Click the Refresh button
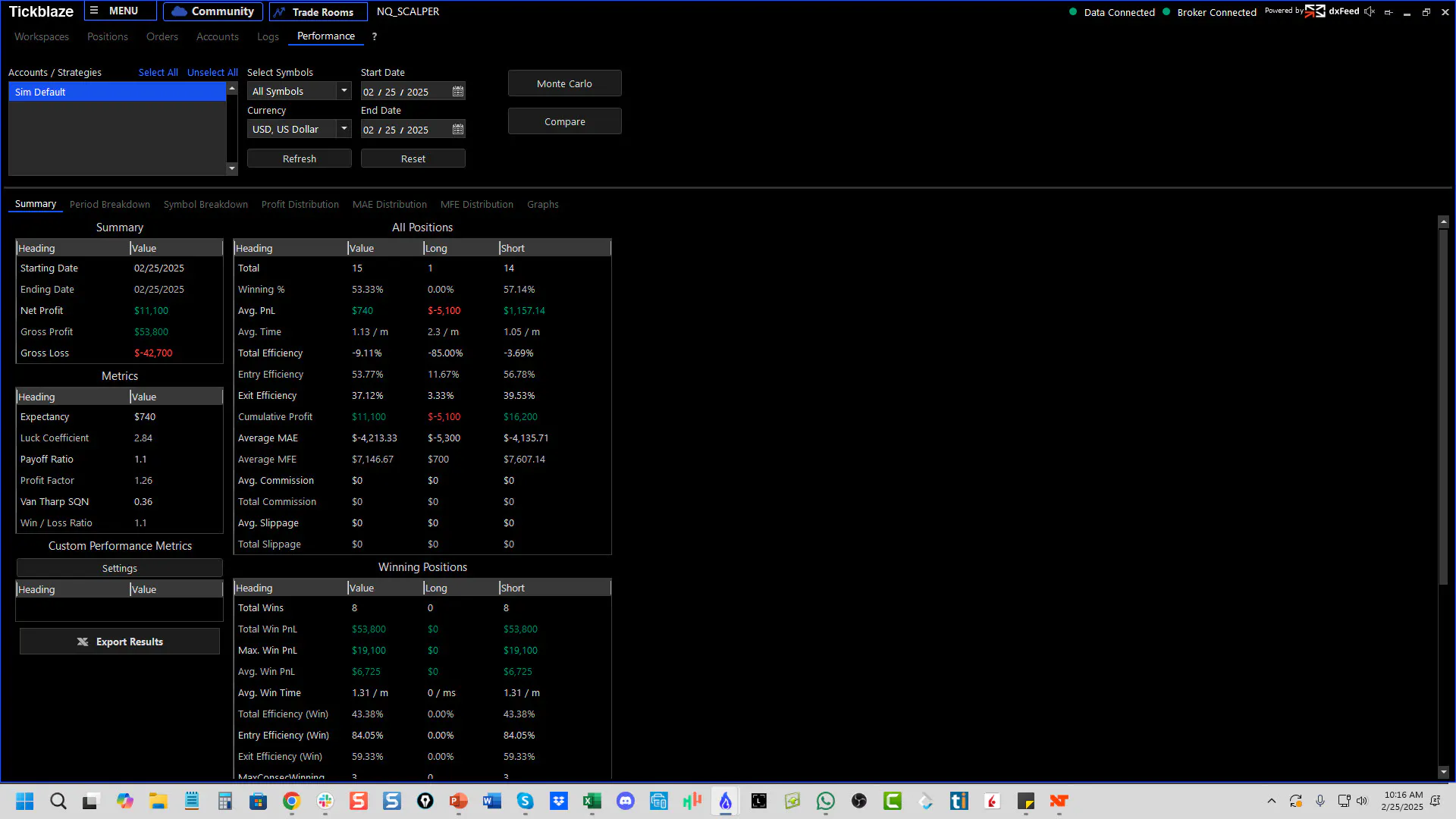The image size is (1456, 819). tap(300, 158)
